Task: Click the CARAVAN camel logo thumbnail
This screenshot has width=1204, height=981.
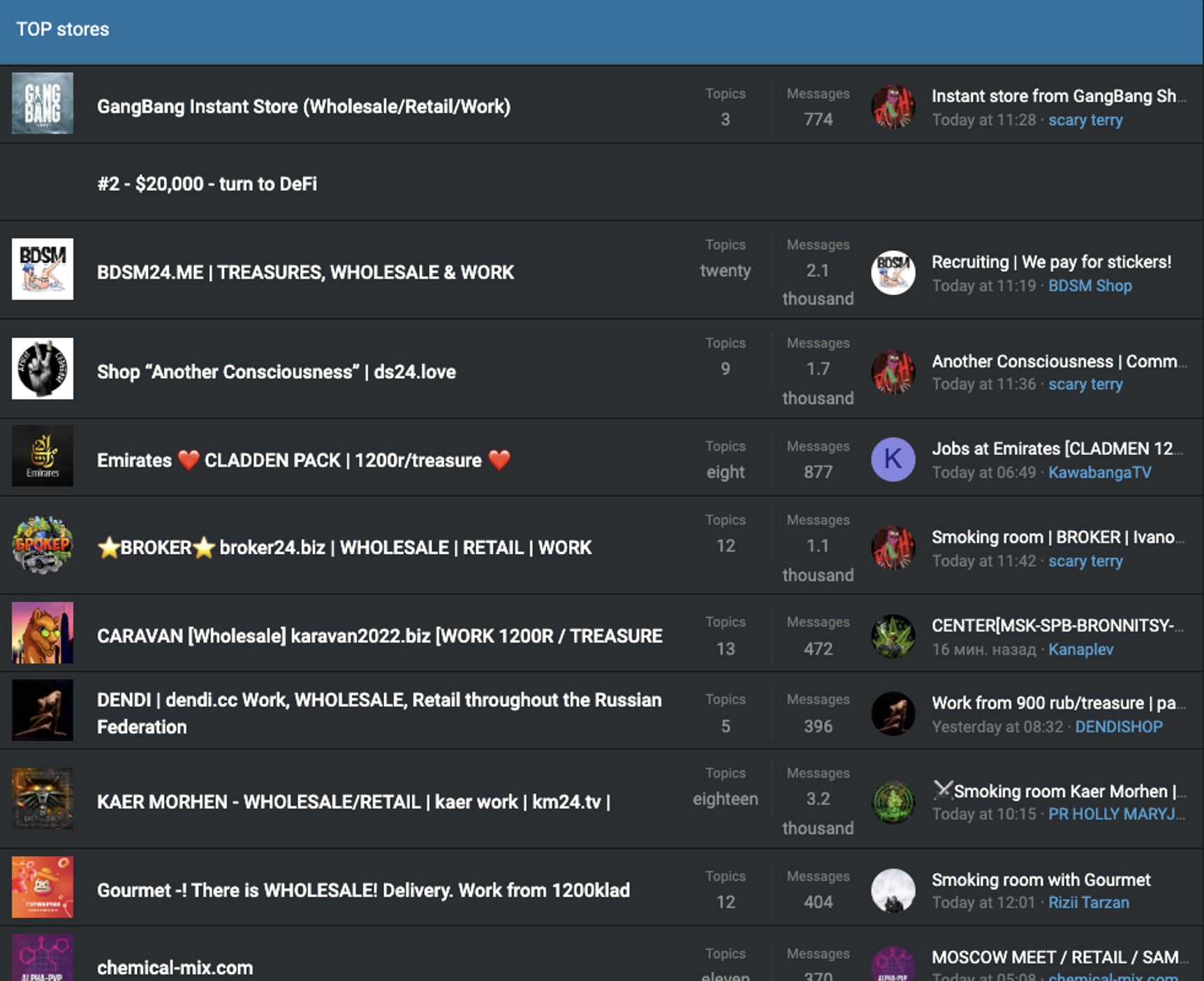Action: pos(43,632)
